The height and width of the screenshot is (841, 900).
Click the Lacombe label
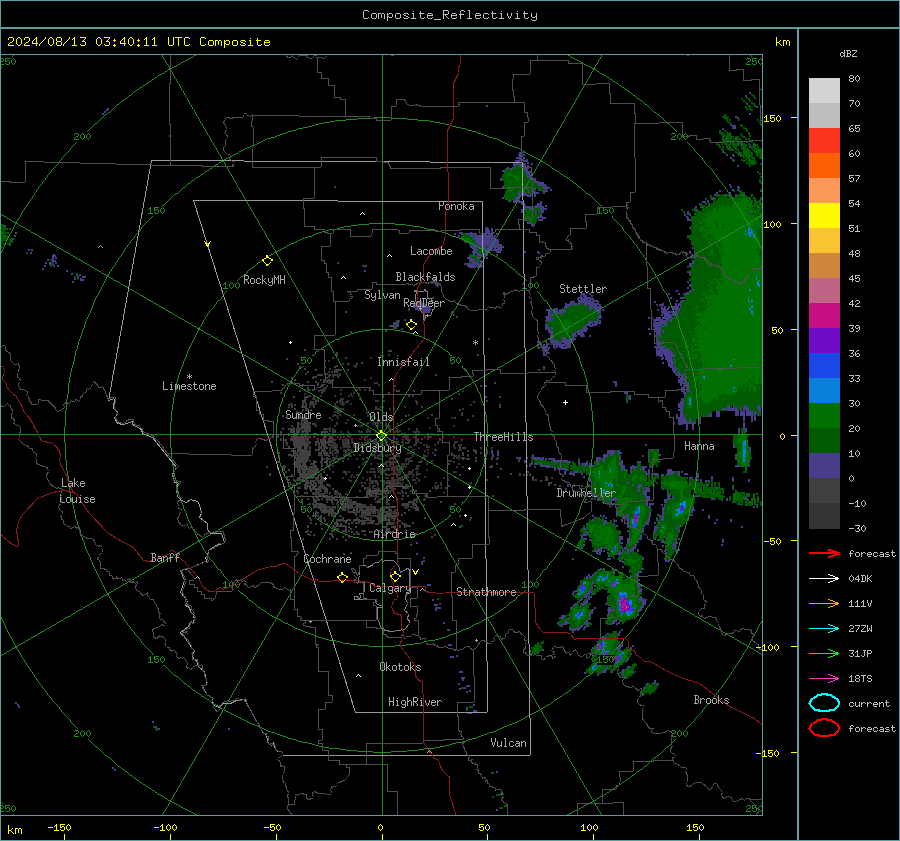[x=431, y=251]
